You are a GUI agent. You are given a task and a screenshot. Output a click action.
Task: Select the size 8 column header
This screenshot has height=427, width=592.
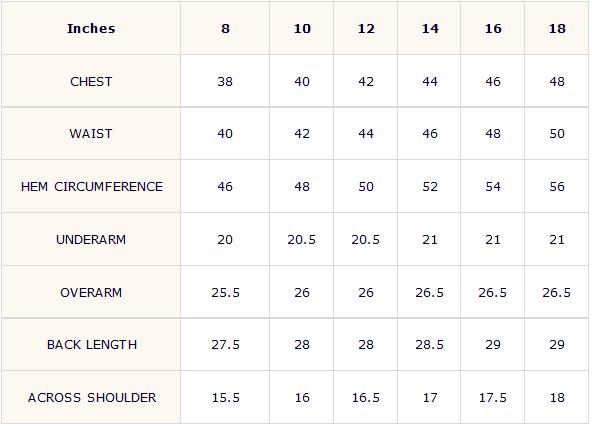click(225, 29)
